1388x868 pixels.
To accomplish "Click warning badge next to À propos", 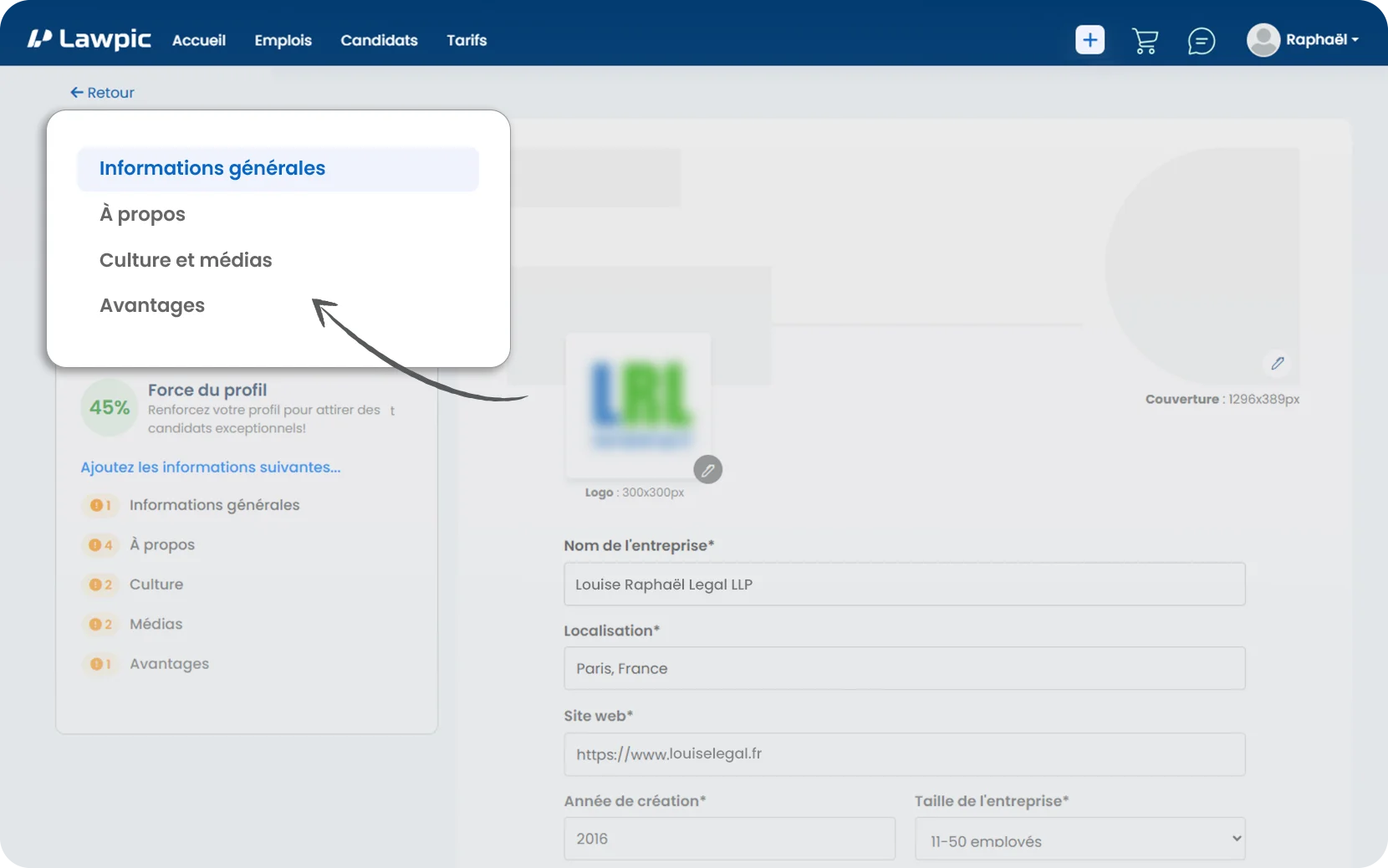I will point(100,545).
